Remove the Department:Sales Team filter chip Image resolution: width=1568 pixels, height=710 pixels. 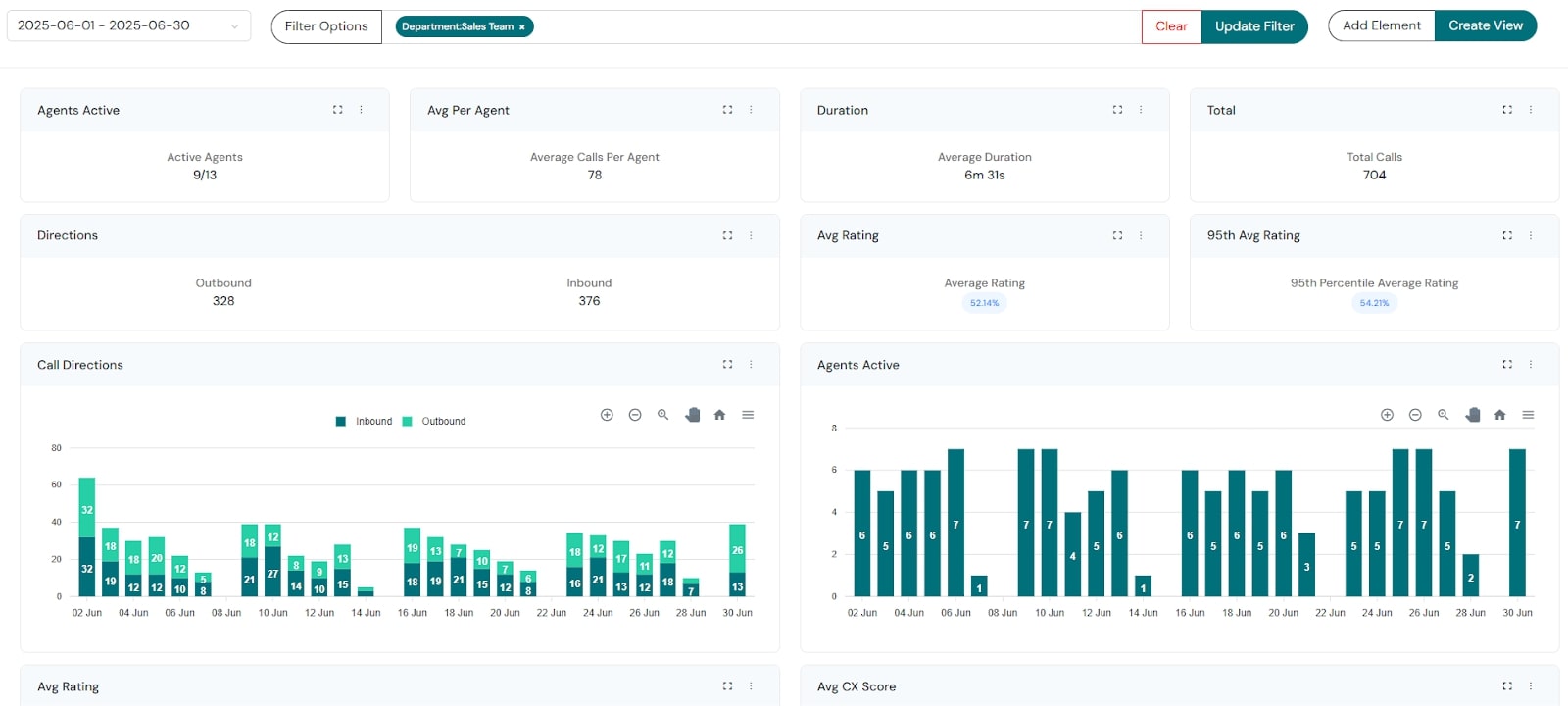522,27
